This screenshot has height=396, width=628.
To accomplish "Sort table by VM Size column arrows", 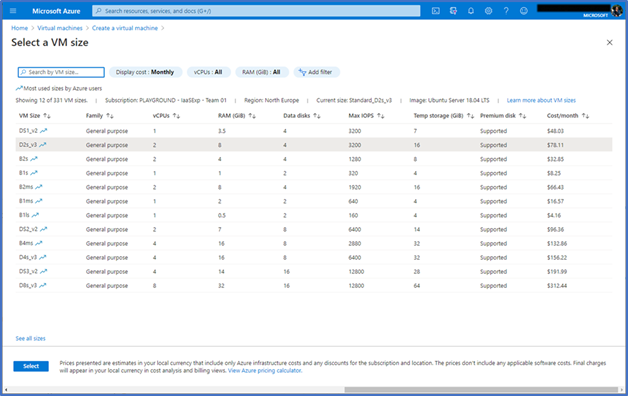I will 47,116.
